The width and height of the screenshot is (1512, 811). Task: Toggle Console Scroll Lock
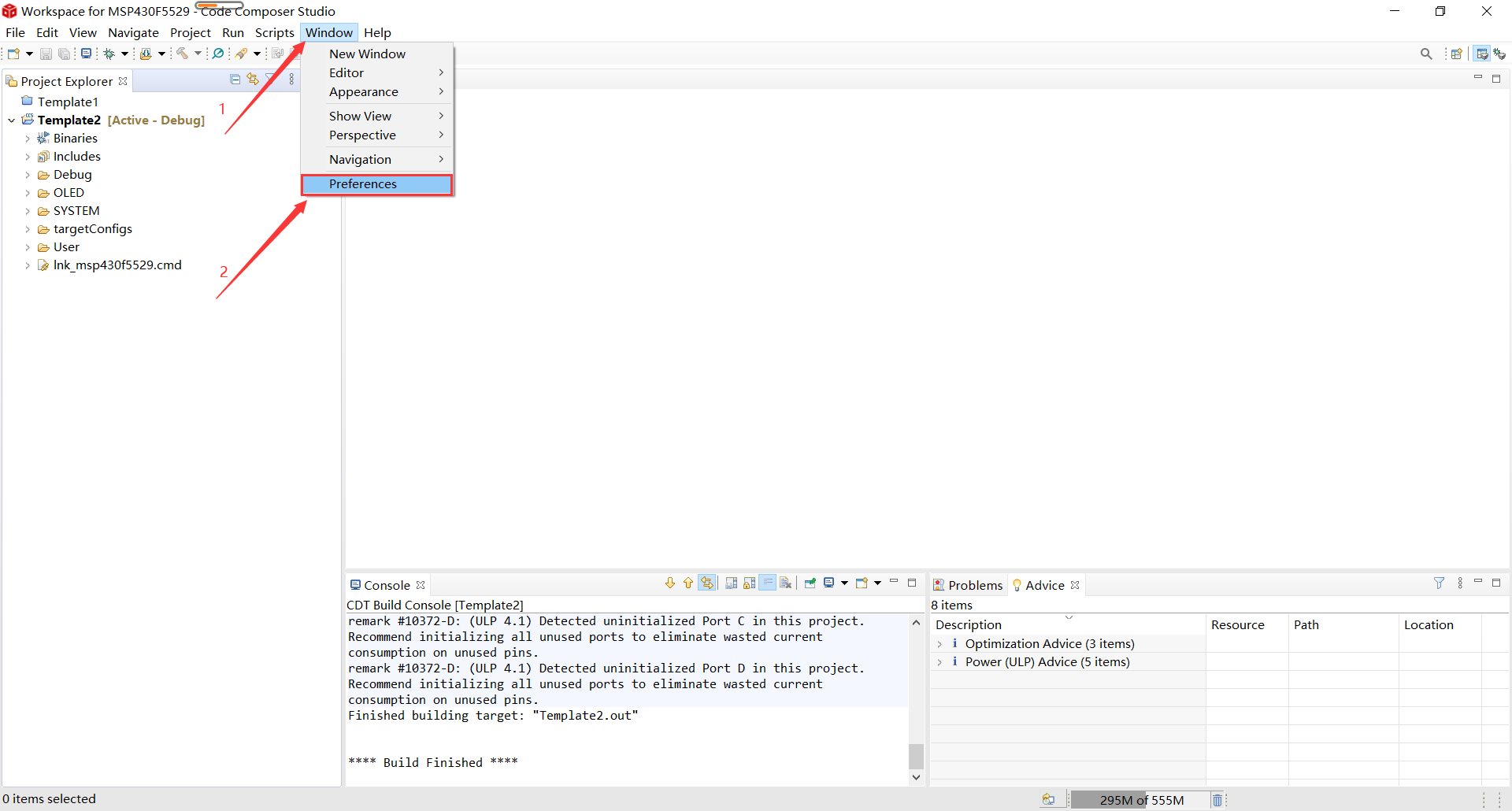coord(749,583)
